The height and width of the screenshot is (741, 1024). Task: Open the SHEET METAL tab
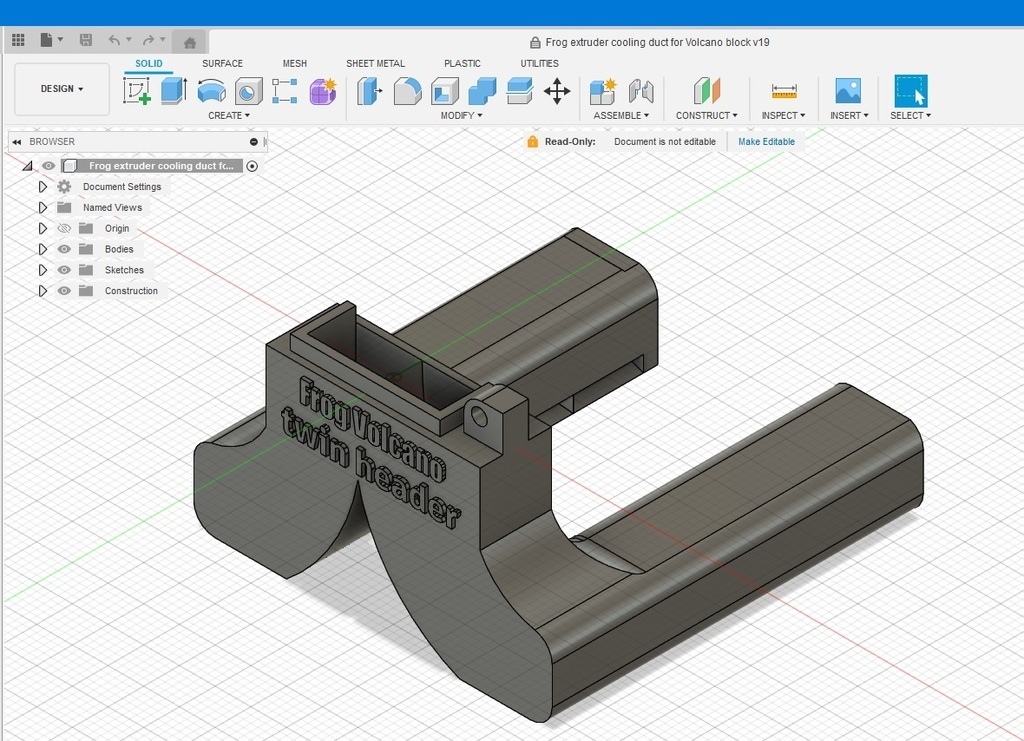click(375, 63)
